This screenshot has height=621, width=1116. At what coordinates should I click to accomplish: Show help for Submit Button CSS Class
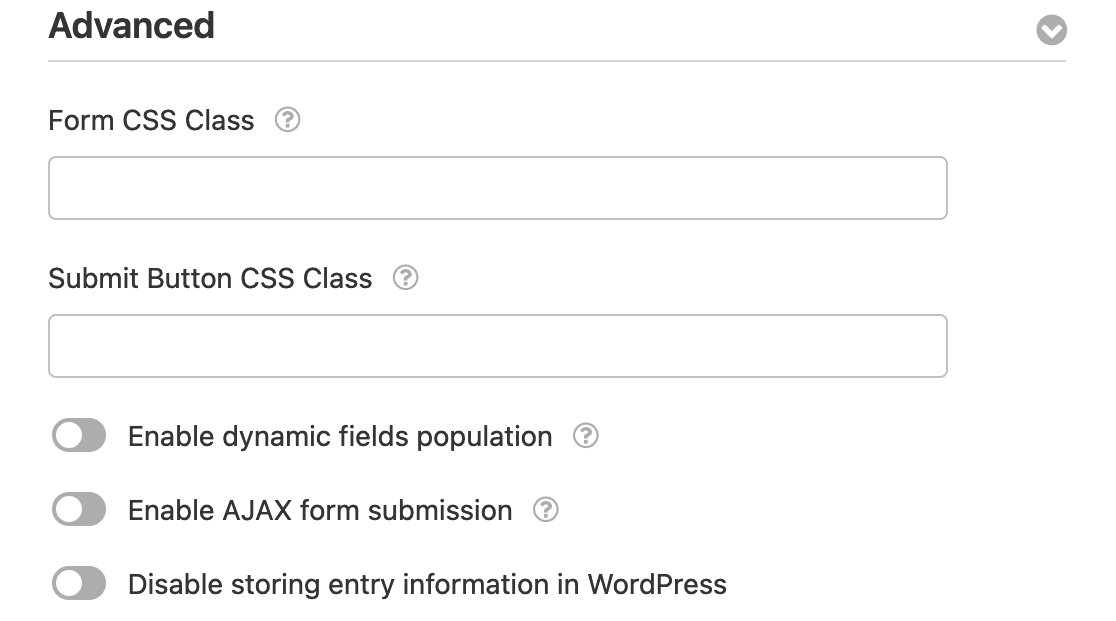(x=405, y=278)
